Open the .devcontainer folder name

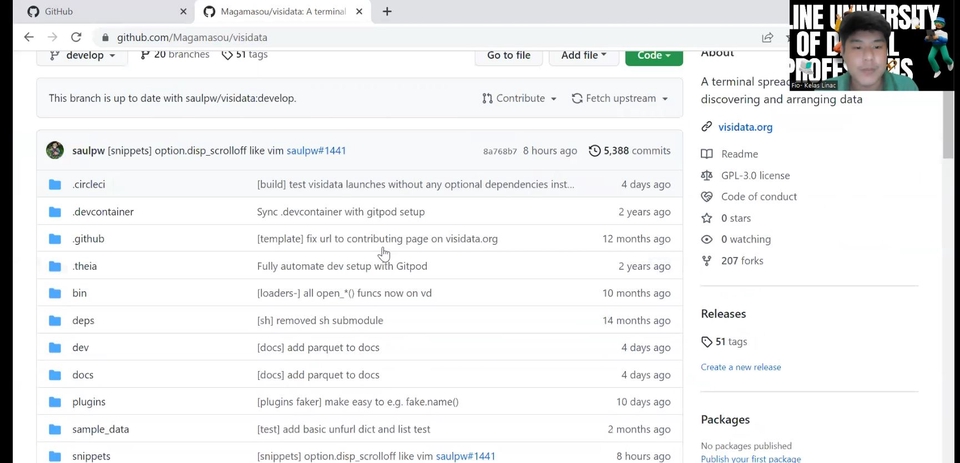pos(103,212)
